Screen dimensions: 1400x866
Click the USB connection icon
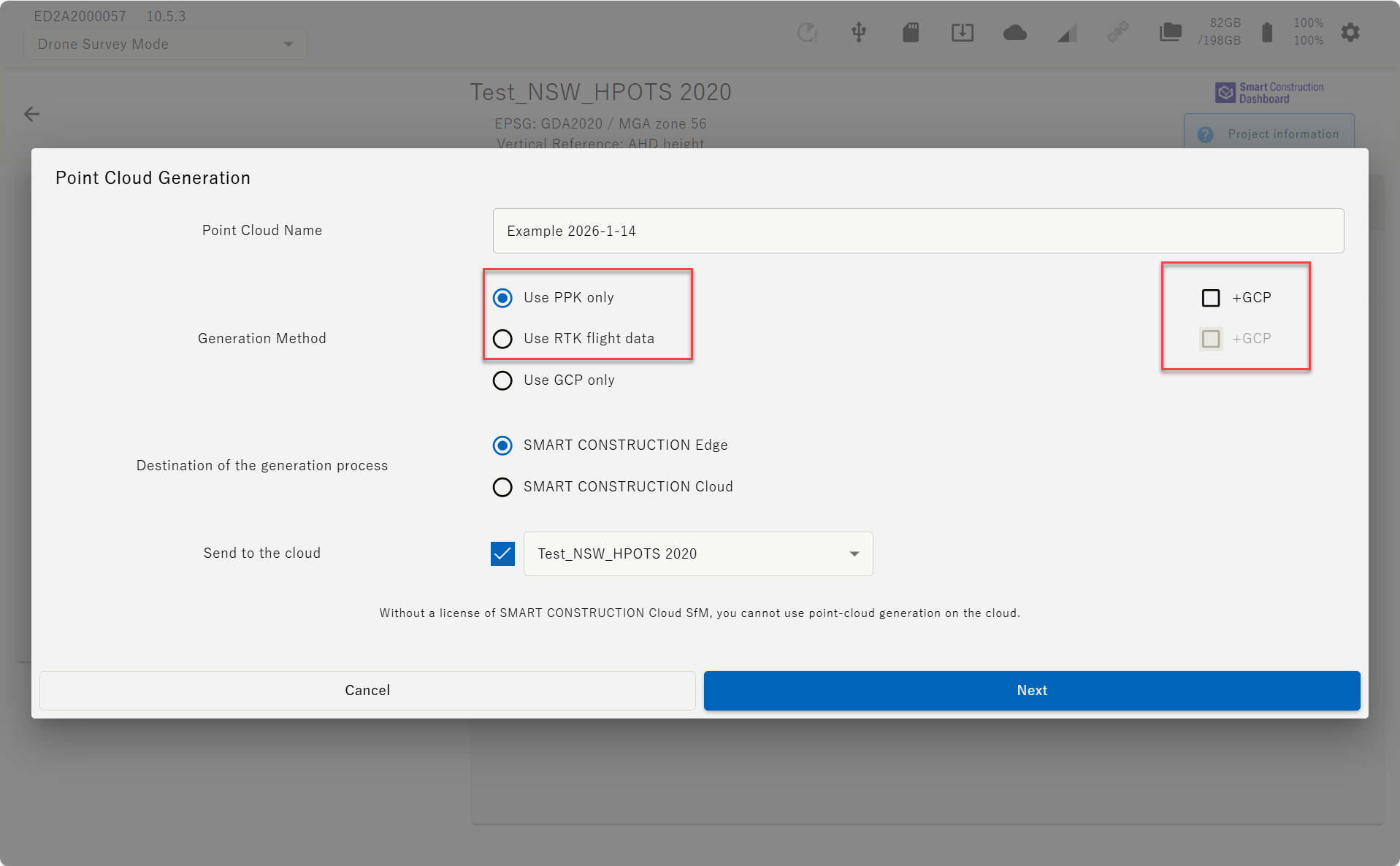point(859,32)
